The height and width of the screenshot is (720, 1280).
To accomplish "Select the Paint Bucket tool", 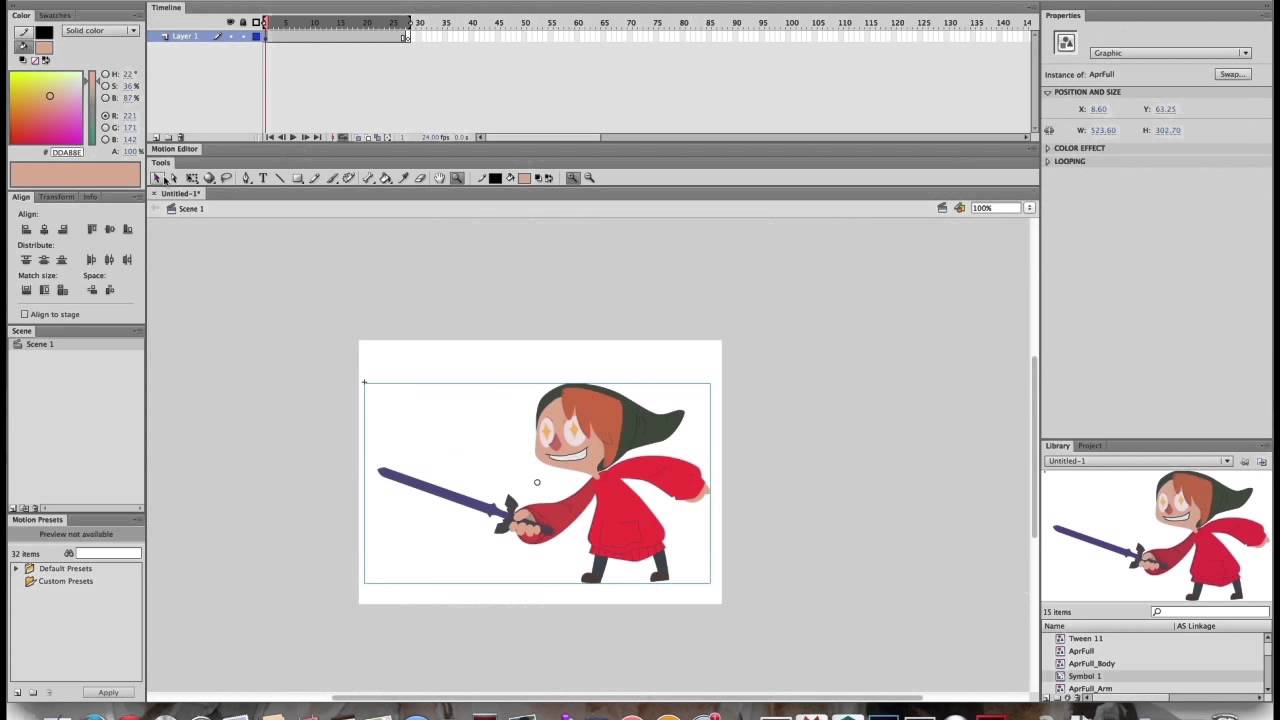I will click(x=386, y=178).
